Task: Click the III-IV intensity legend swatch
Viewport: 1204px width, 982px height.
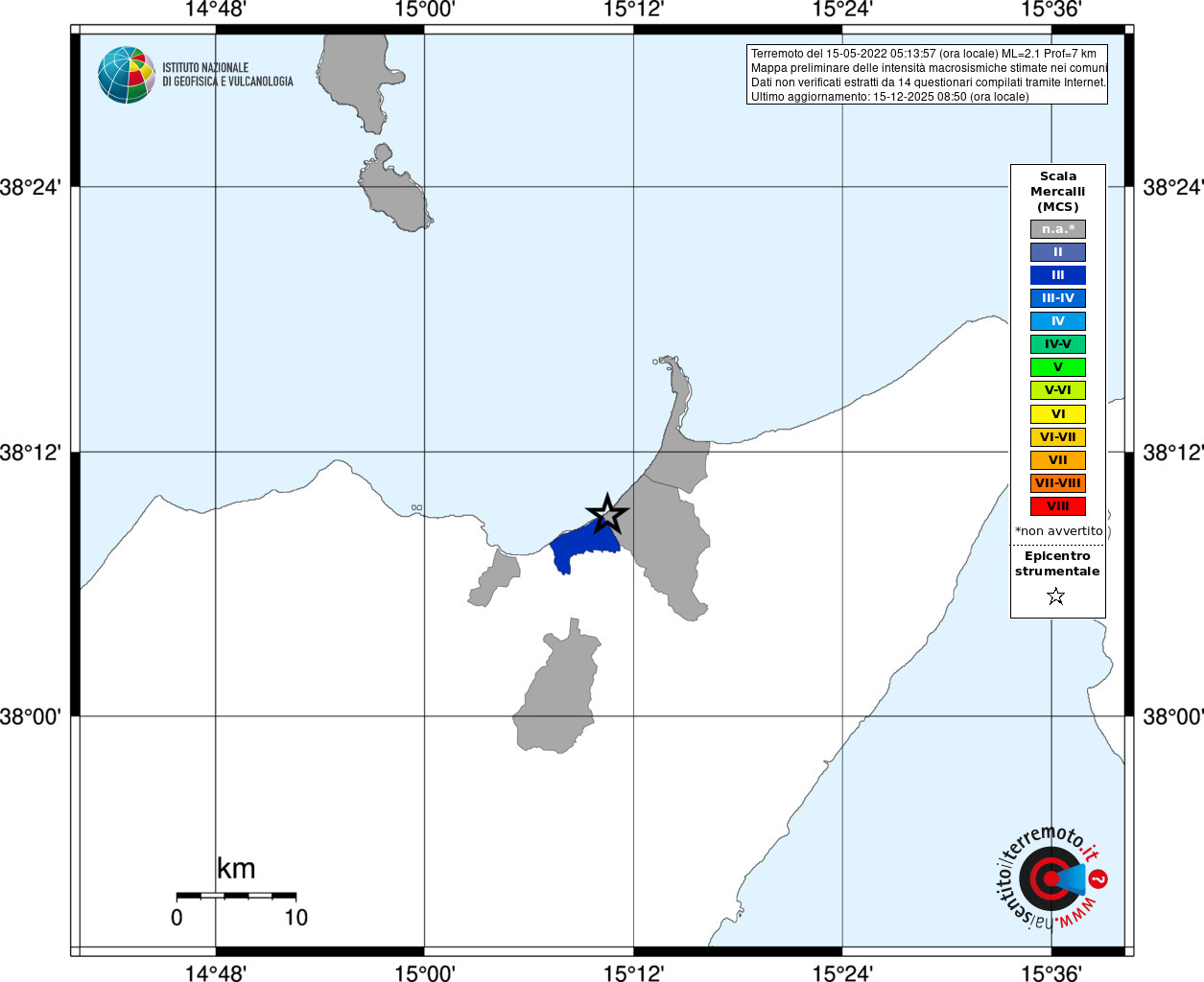Action: pos(1058,298)
